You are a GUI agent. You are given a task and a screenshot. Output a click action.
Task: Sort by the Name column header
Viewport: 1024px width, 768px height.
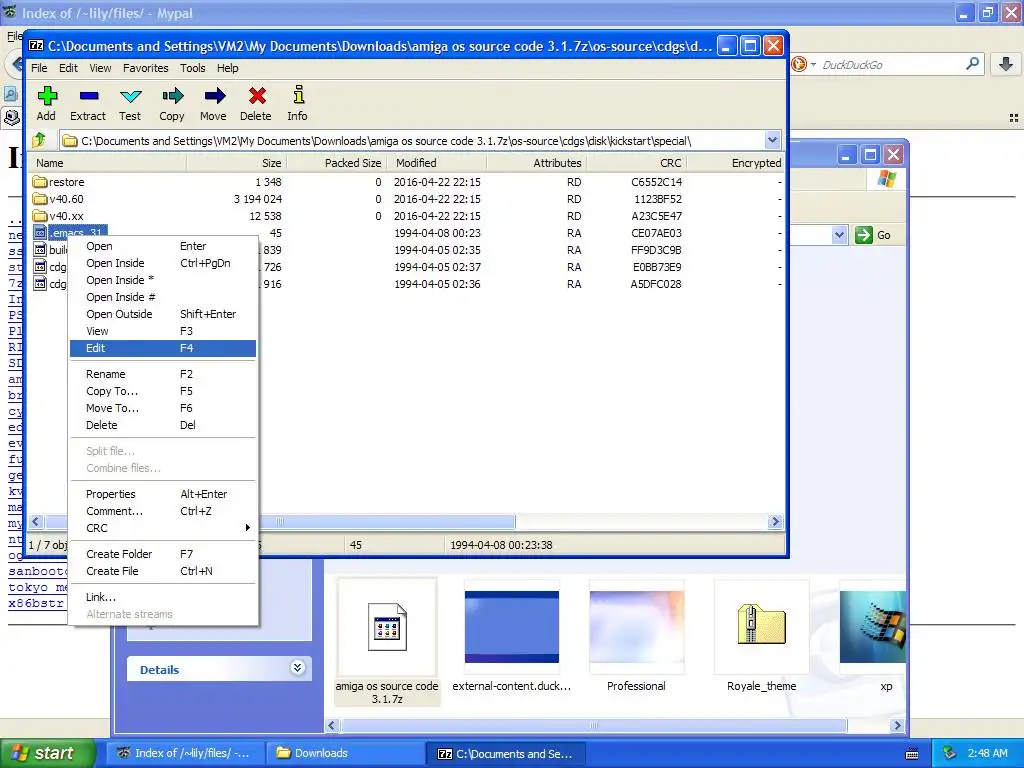tap(108, 163)
